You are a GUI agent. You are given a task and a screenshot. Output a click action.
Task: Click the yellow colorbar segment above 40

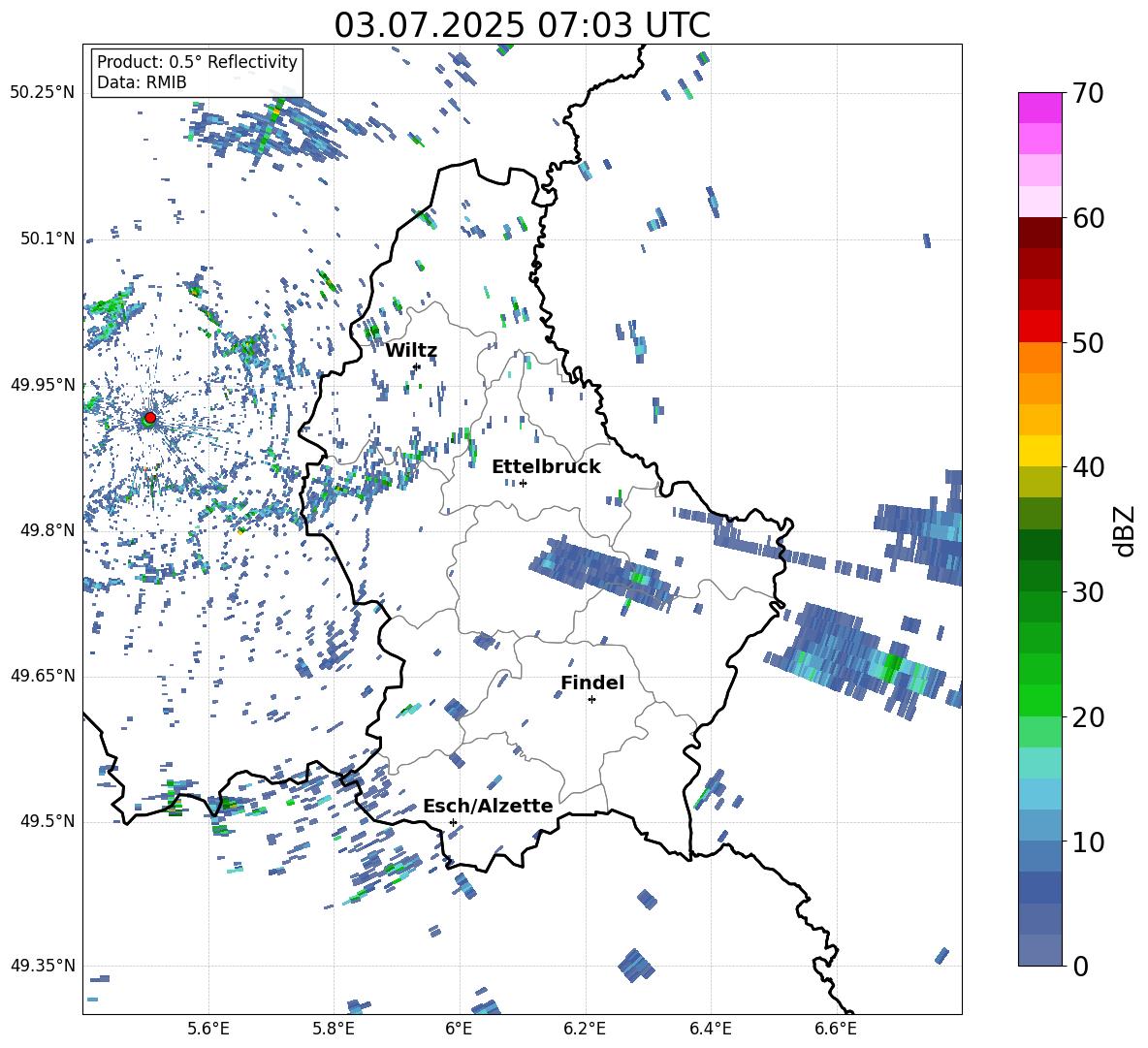point(1039,452)
